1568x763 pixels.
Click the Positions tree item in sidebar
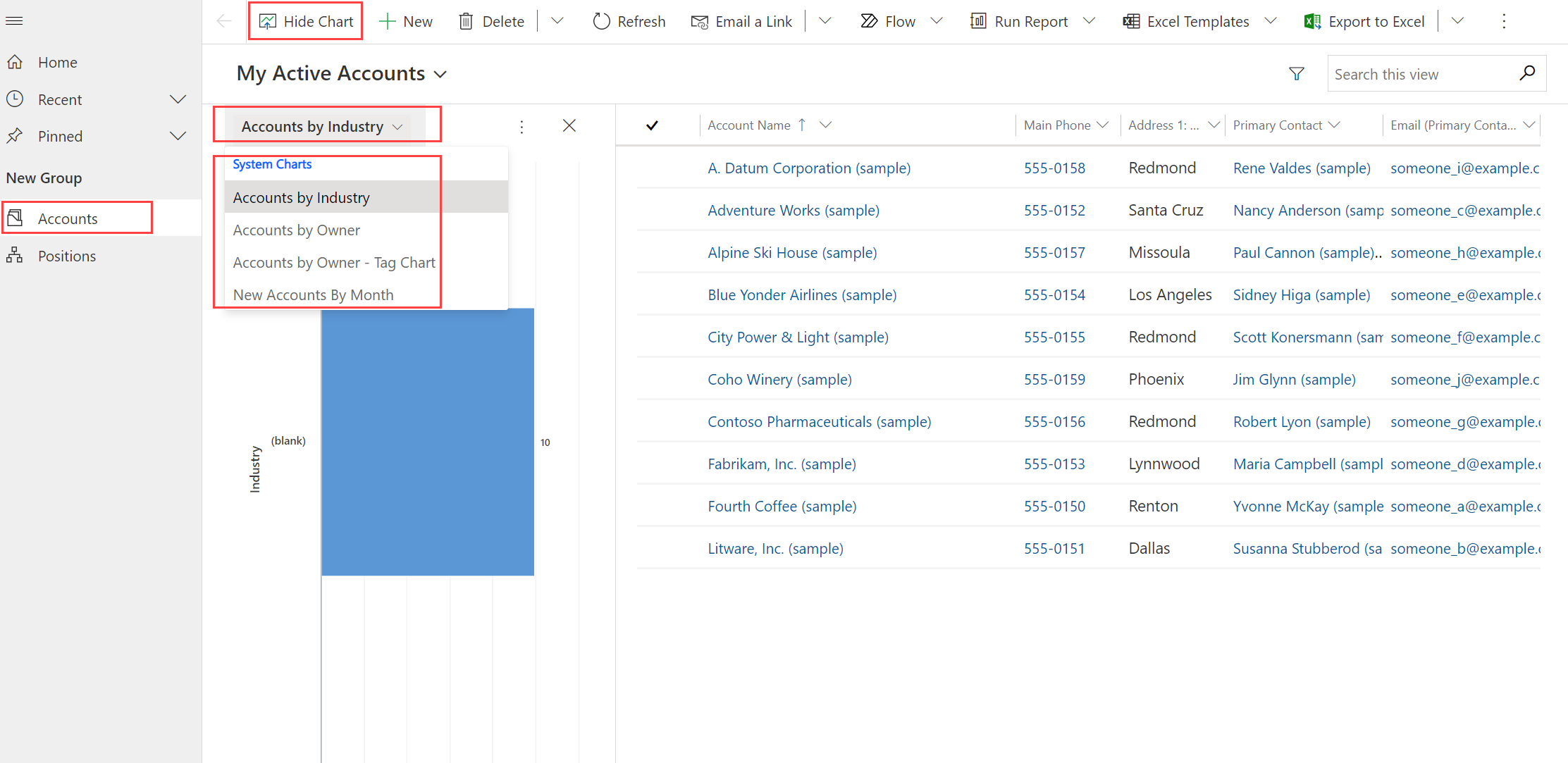point(66,254)
